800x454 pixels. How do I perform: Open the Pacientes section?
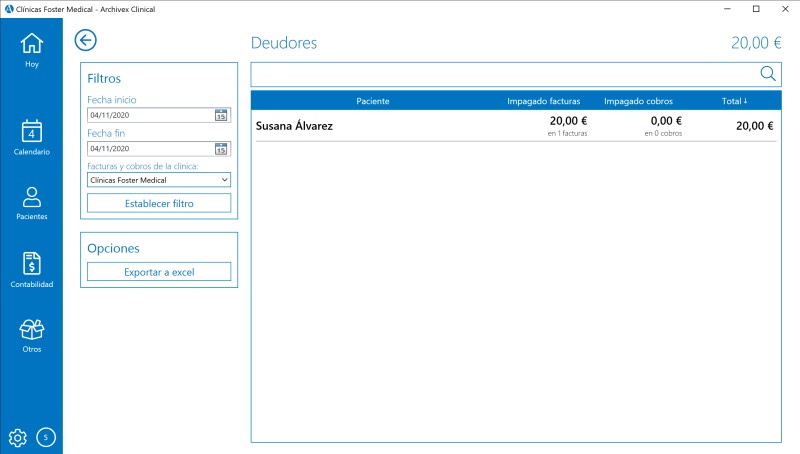(31, 203)
